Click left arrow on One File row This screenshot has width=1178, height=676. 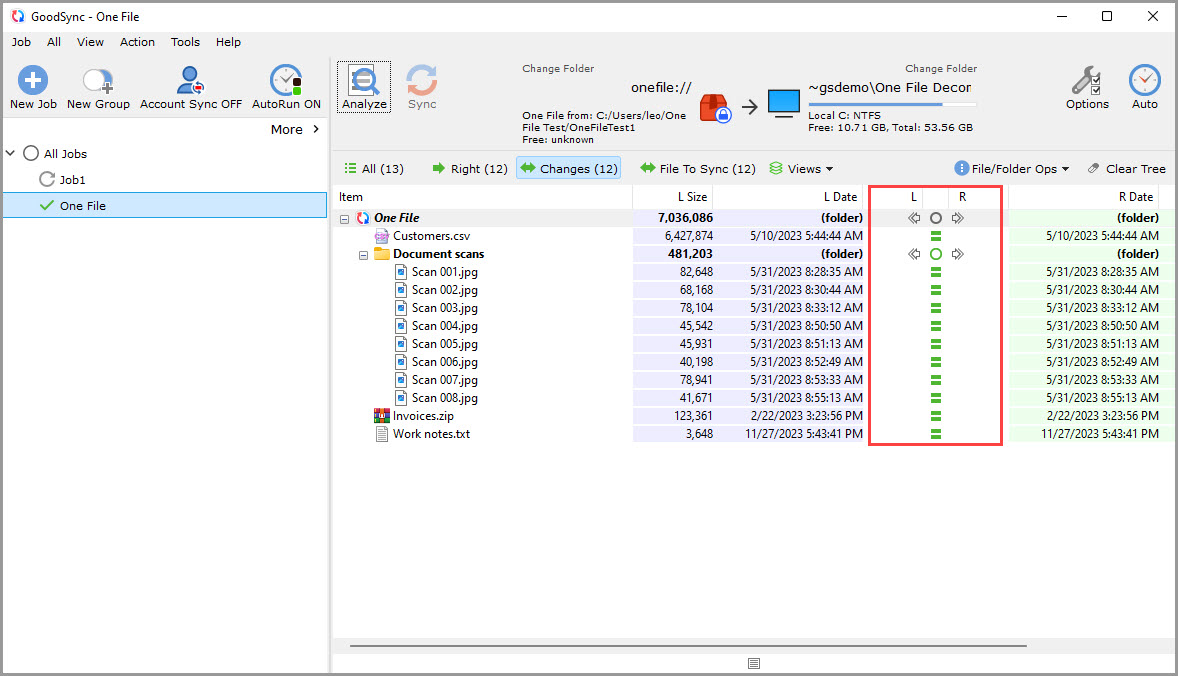[x=914, y=218]
